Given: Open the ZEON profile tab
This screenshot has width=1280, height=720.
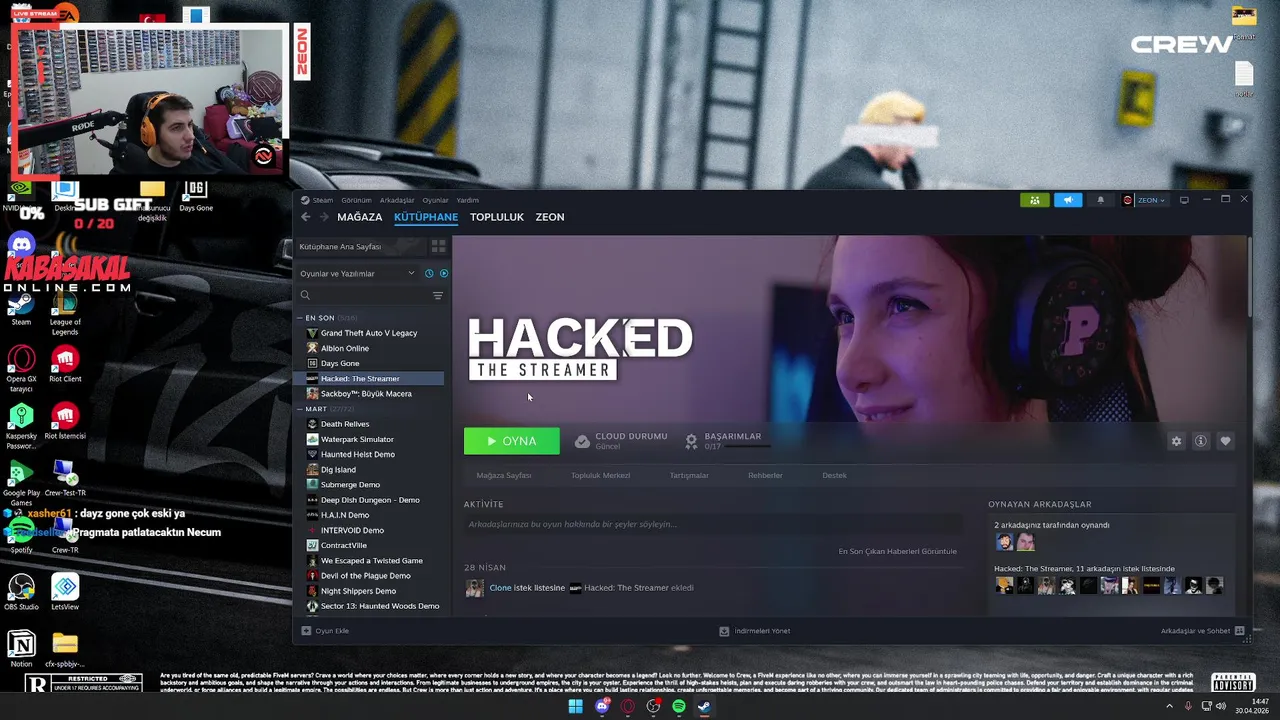Looking at the screenshot, I should coord(550,217).
